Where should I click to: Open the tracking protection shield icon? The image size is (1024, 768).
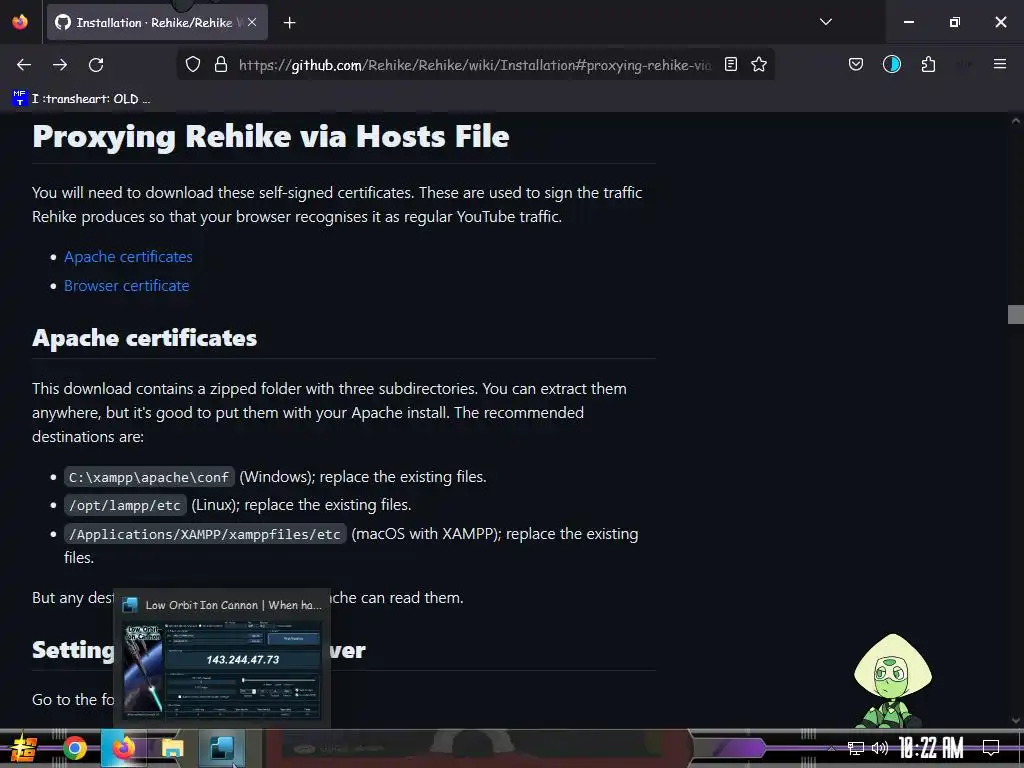[193, 65]
